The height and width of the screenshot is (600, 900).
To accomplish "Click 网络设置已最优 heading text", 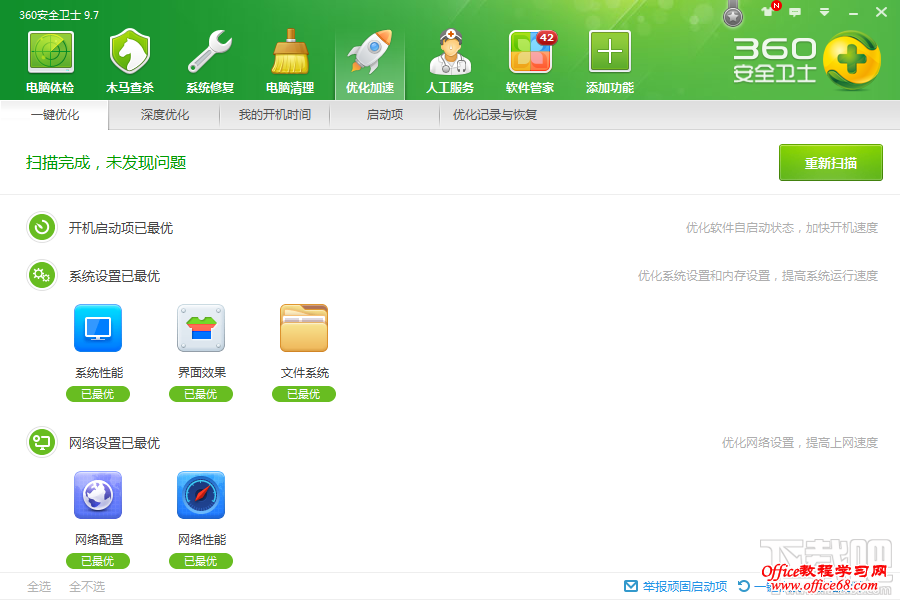I will pos(114,443).
